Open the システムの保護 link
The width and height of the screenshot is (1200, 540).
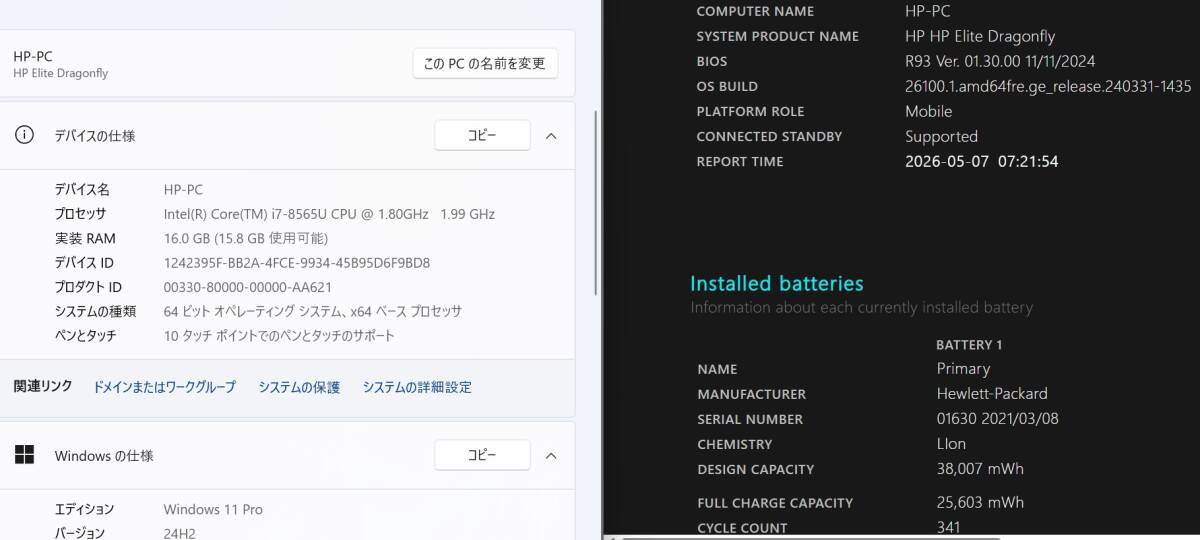click(299, 387)
